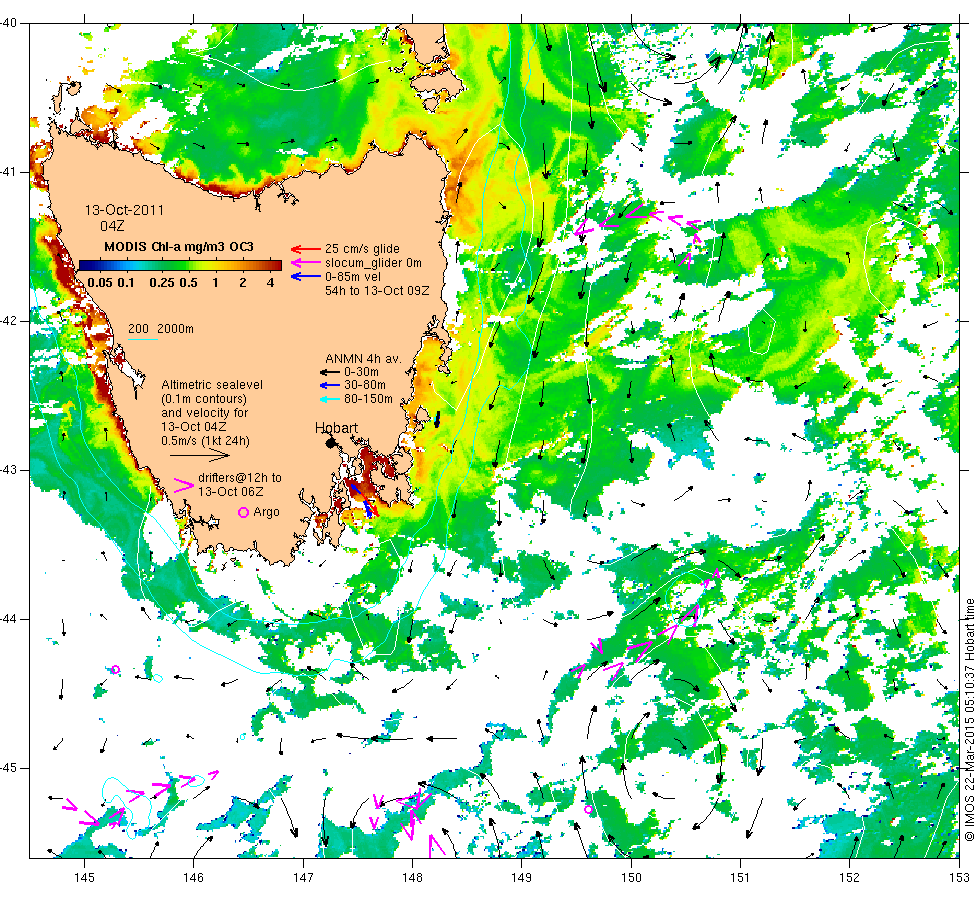Click the -44 latitude axis label
980x900 pixels.
[9, 619]
